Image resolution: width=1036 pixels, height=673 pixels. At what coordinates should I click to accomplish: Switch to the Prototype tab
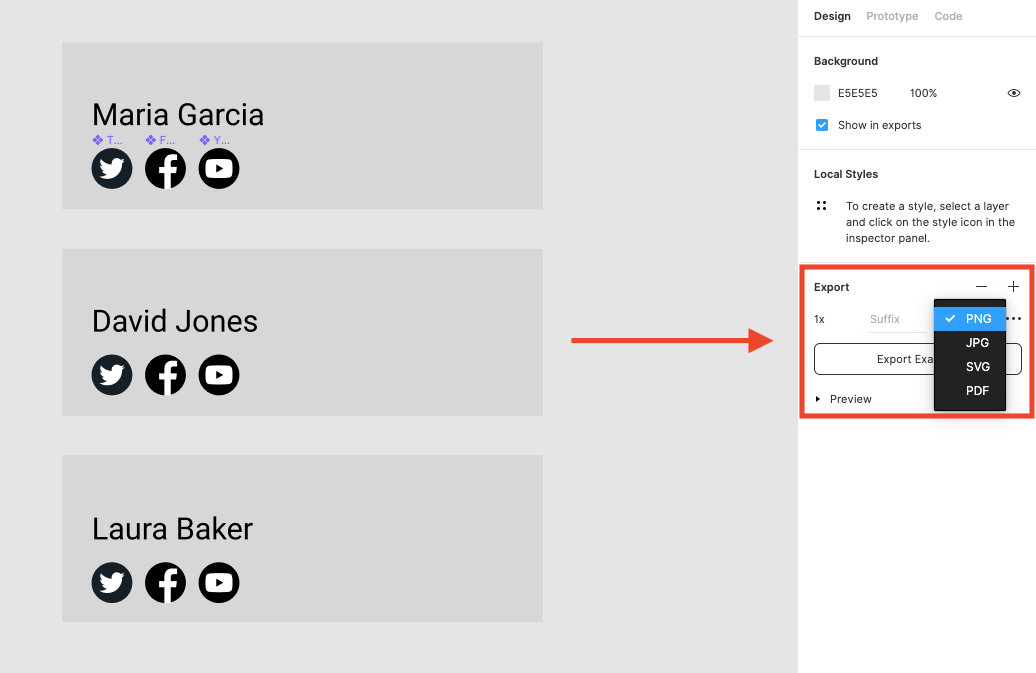click(892, 16)
